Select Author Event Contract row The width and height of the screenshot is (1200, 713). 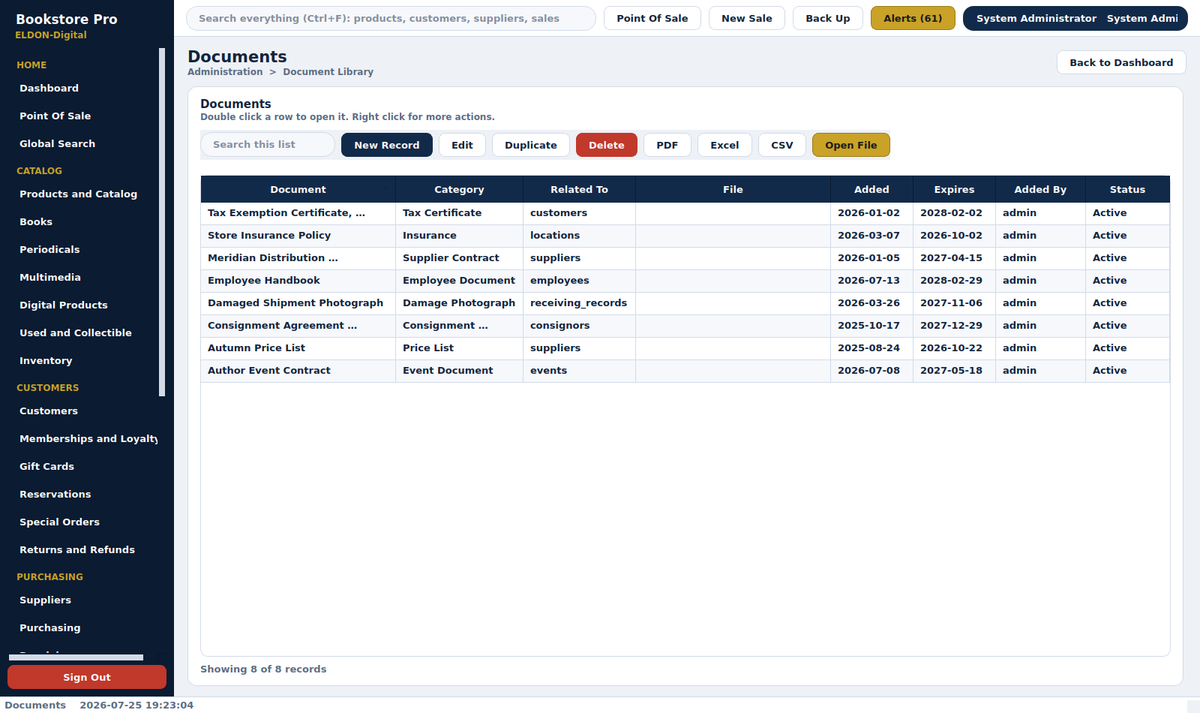click(685, 371)
